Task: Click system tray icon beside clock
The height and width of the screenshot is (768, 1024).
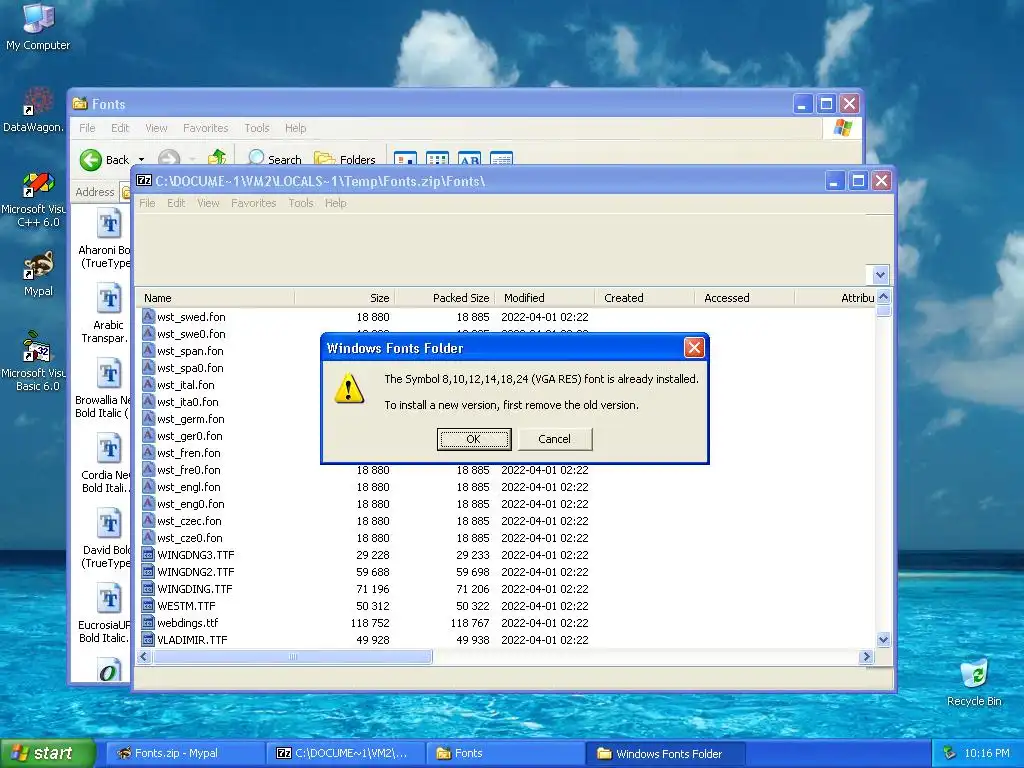Action: (949, 753)
